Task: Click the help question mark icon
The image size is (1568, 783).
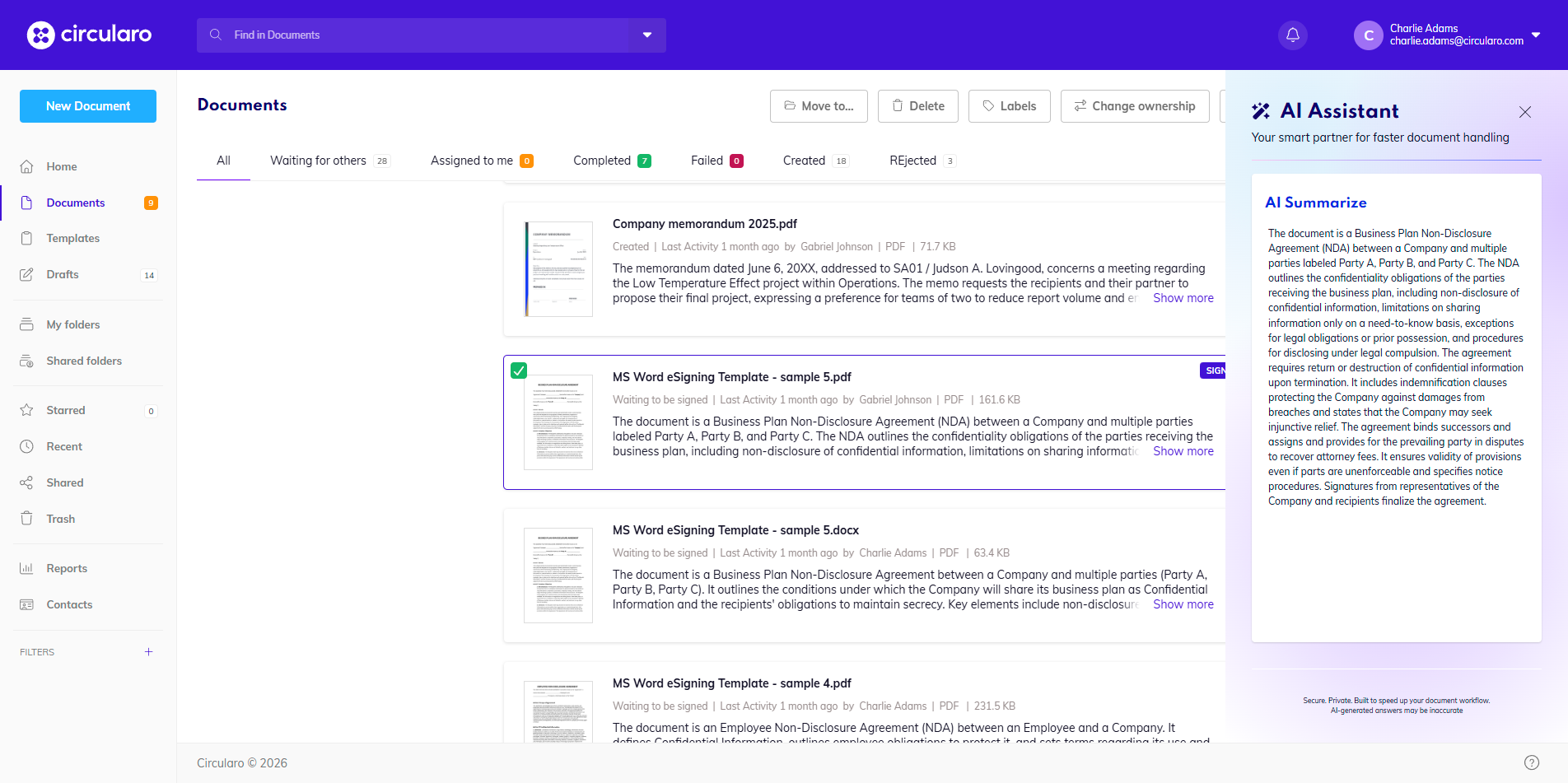Action: point(1532,762)
